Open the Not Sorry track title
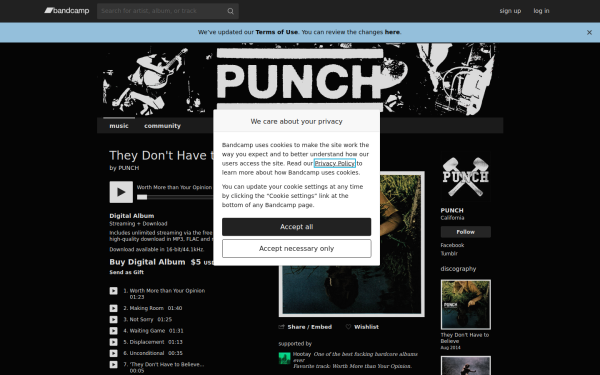 pyautogui.click(x=142, y=320)
